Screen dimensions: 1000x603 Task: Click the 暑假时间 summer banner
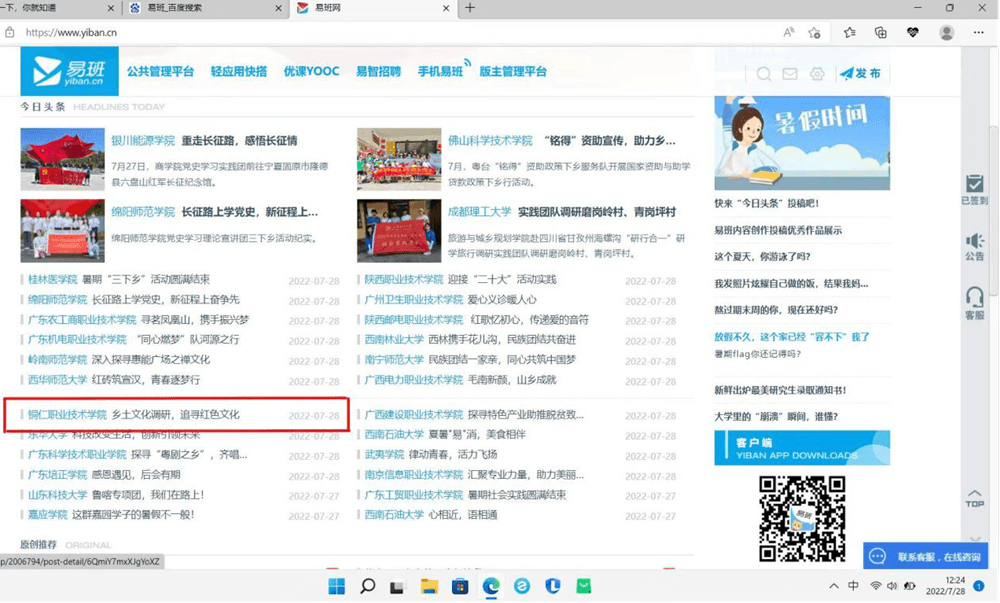pos(802,143)
